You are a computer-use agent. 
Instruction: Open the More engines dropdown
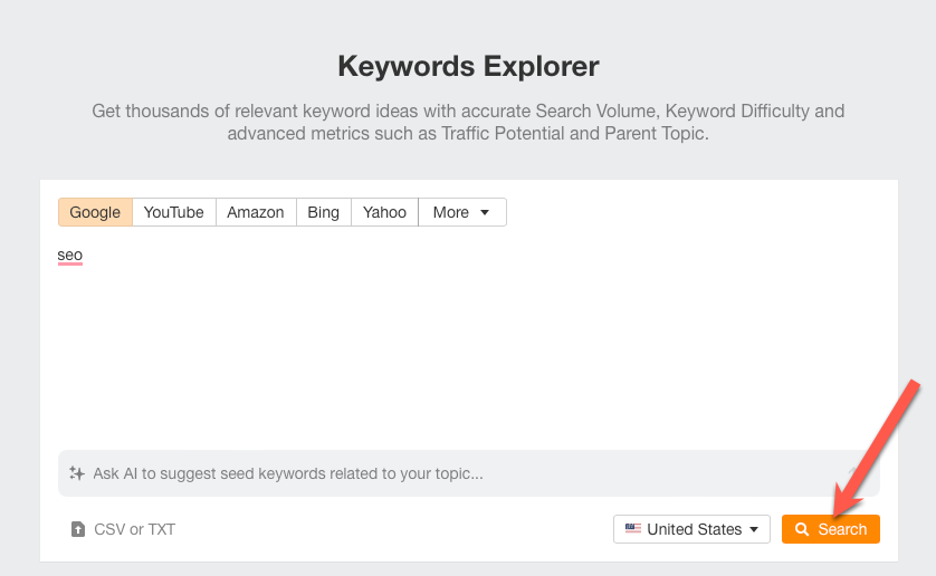(461, 212)
